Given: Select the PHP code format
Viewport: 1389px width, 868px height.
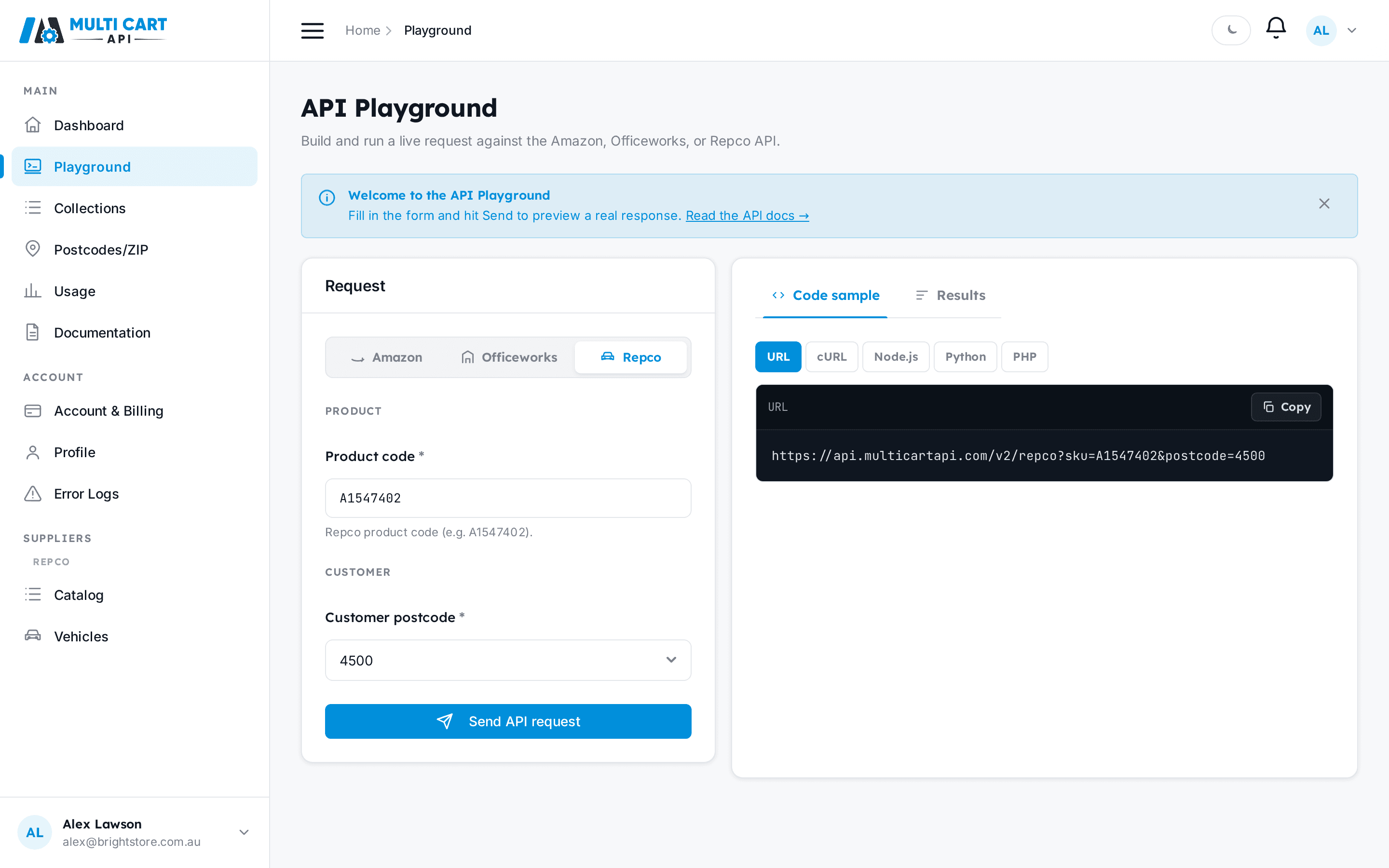Looking at the screenshot, I should point(1024,356).
